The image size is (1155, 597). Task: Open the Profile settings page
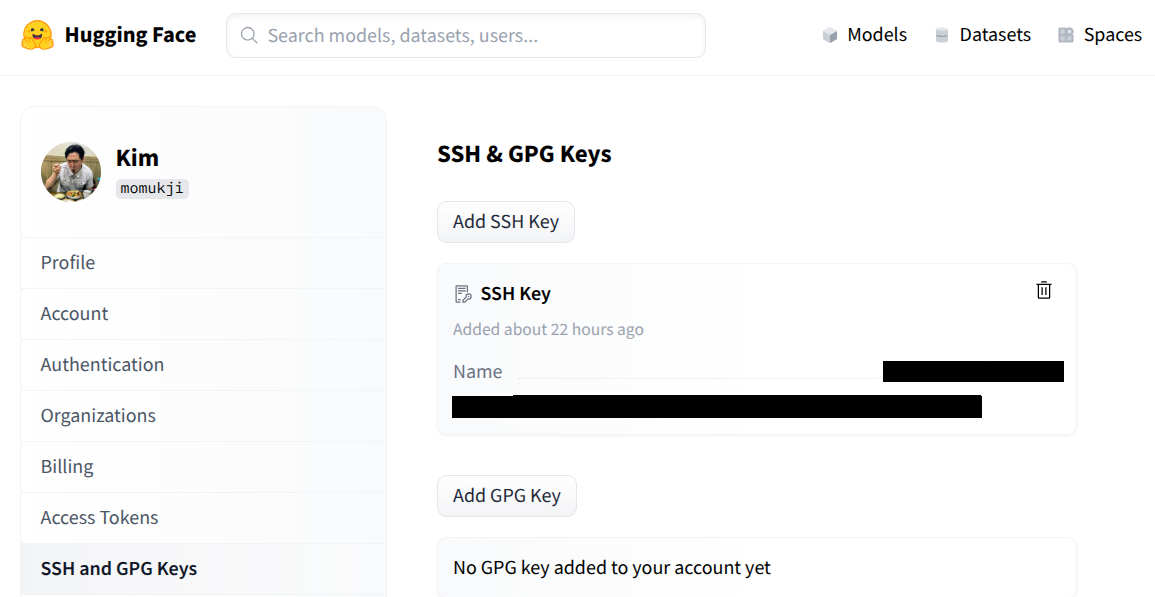(x=68, y=262)
